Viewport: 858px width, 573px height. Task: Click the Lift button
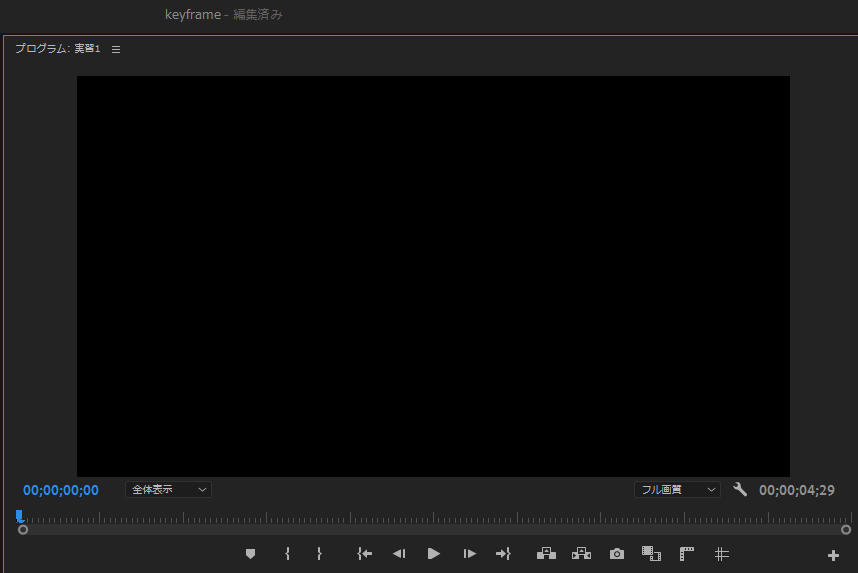pos(546,554)
